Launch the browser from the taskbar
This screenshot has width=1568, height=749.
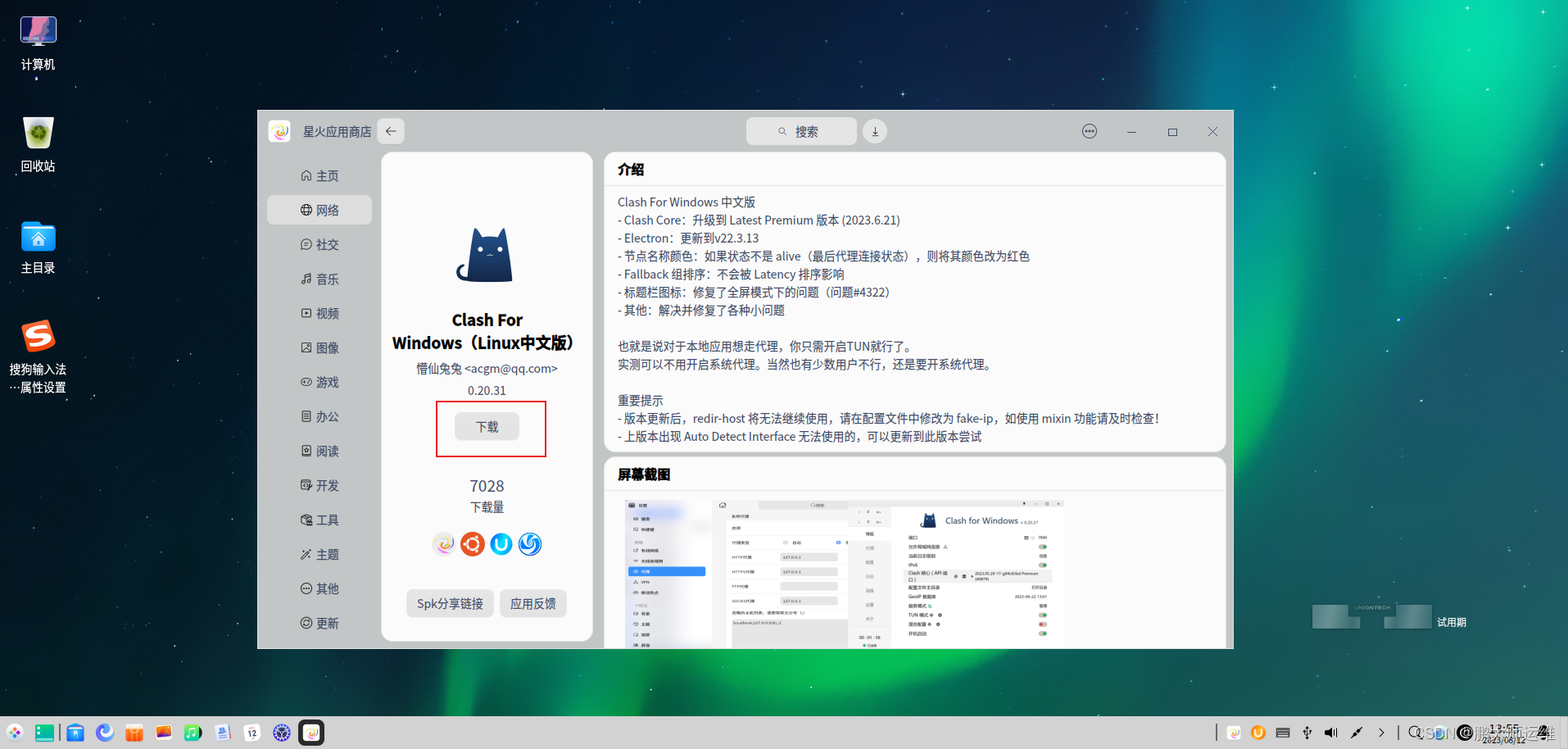[x=105, y=733]
